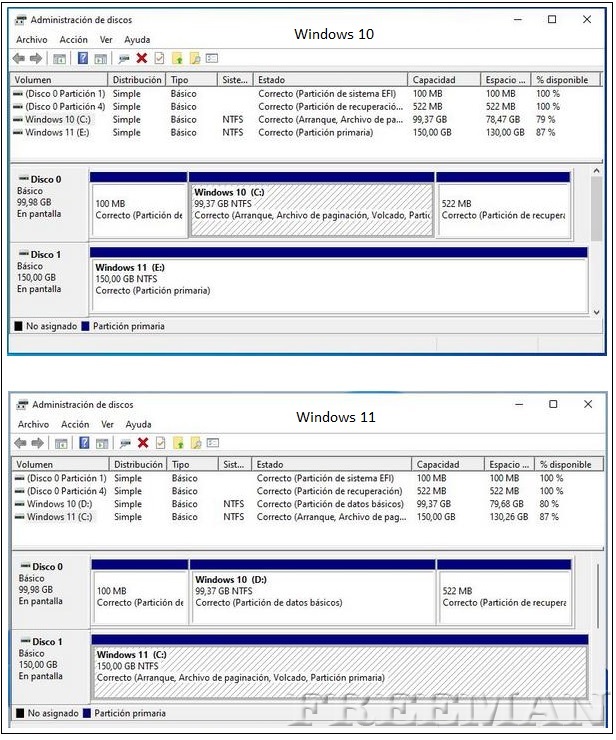Click 130,26 GB free space cell
This screenshot has height=740, width=616.
[x=509, y=517]
